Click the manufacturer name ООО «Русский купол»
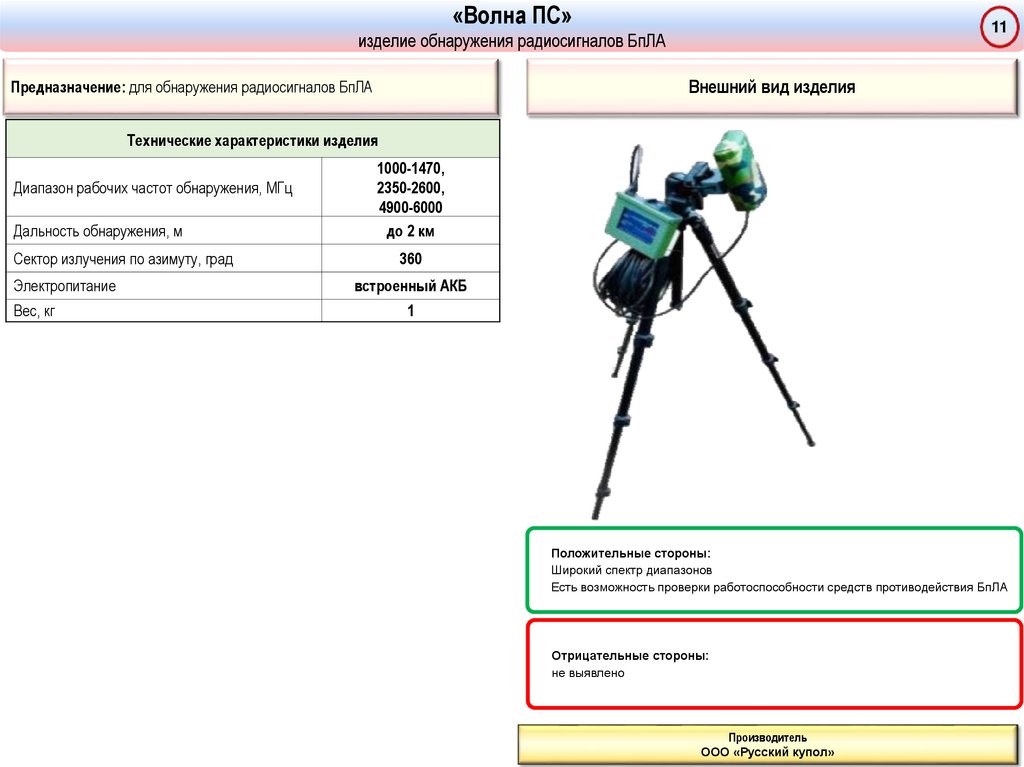Image resolution: width=1024 pixels, height=767 pixels. tap(767, 752)
